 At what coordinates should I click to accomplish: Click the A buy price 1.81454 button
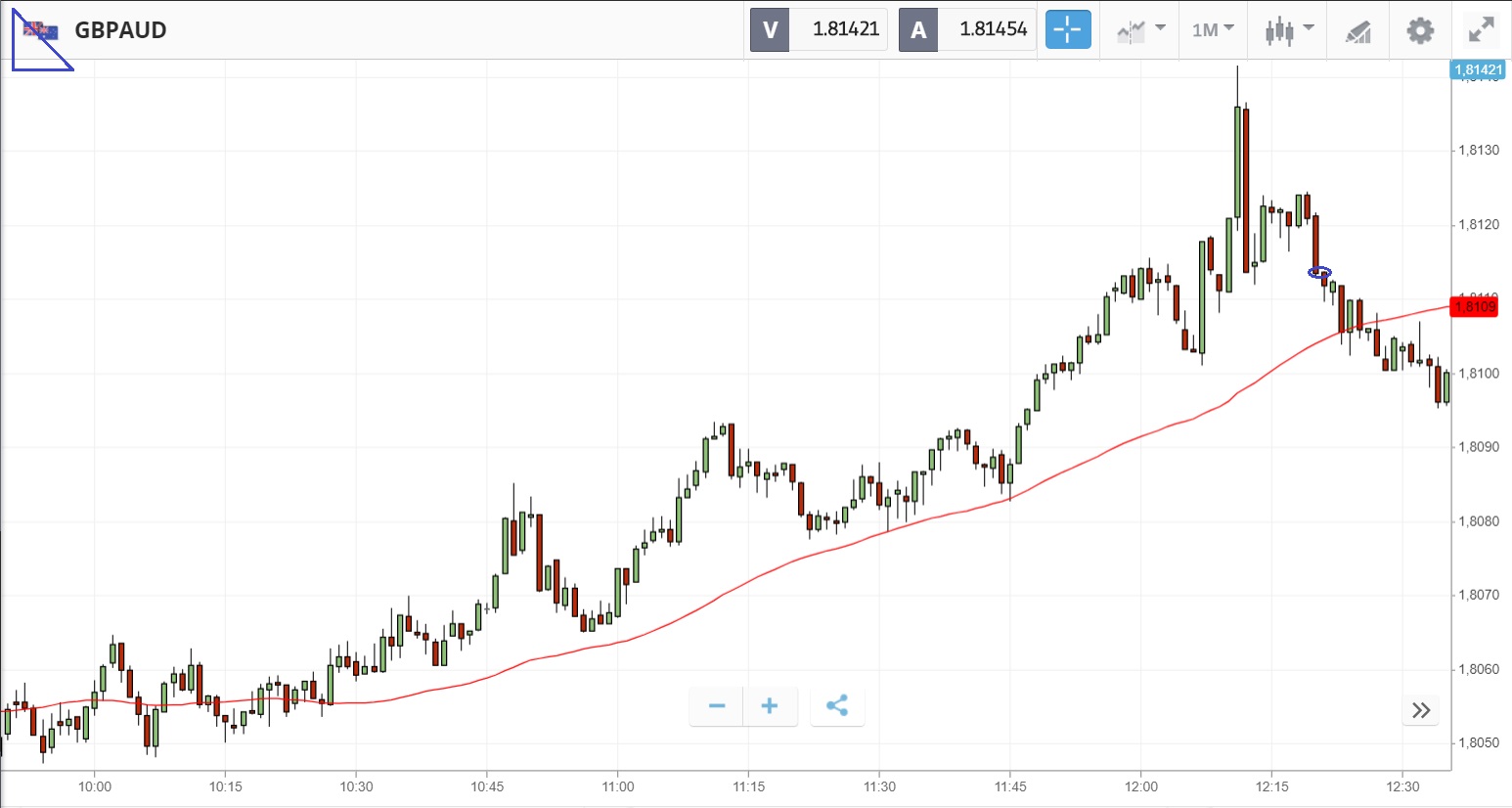pos(966,30)
